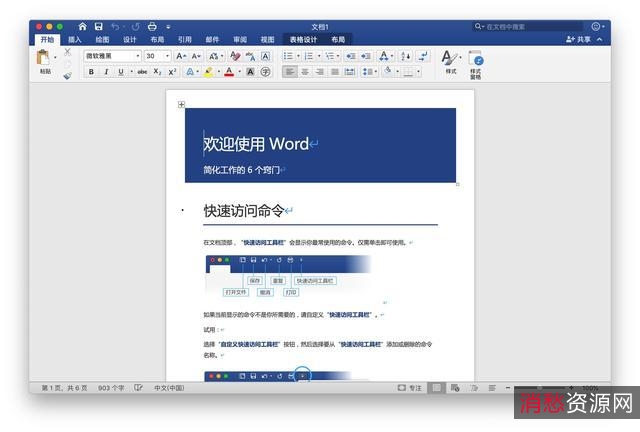Image resolution: width=640 pixels, height=432 pixels.
Task: Toggle italic formatting
Action: [x=106, y=72]
